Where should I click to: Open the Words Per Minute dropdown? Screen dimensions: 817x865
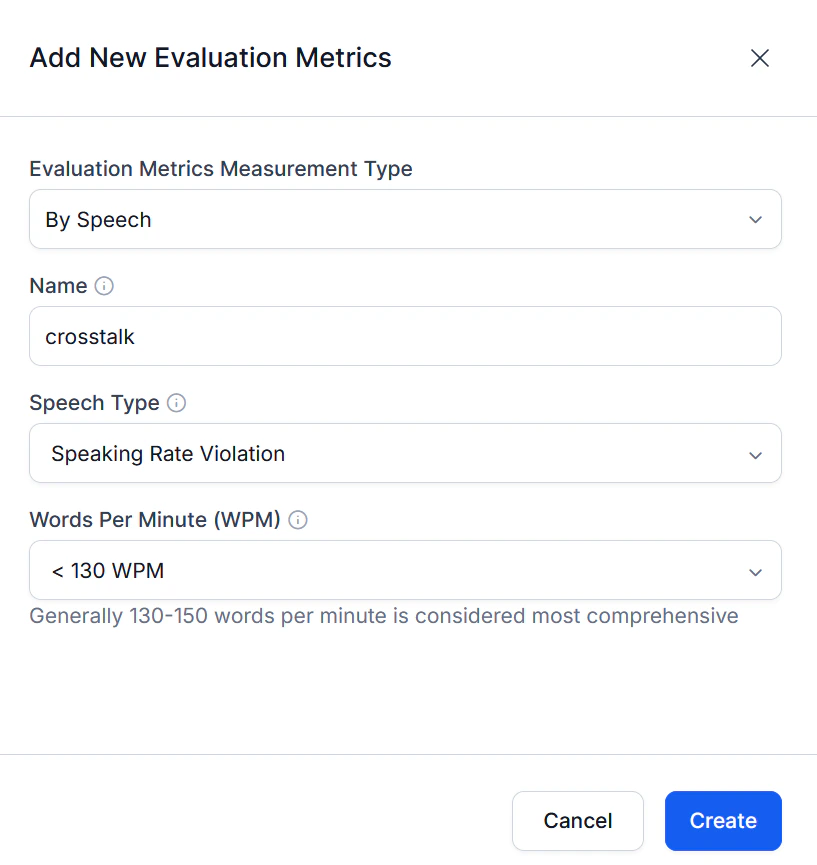point(404,571)
